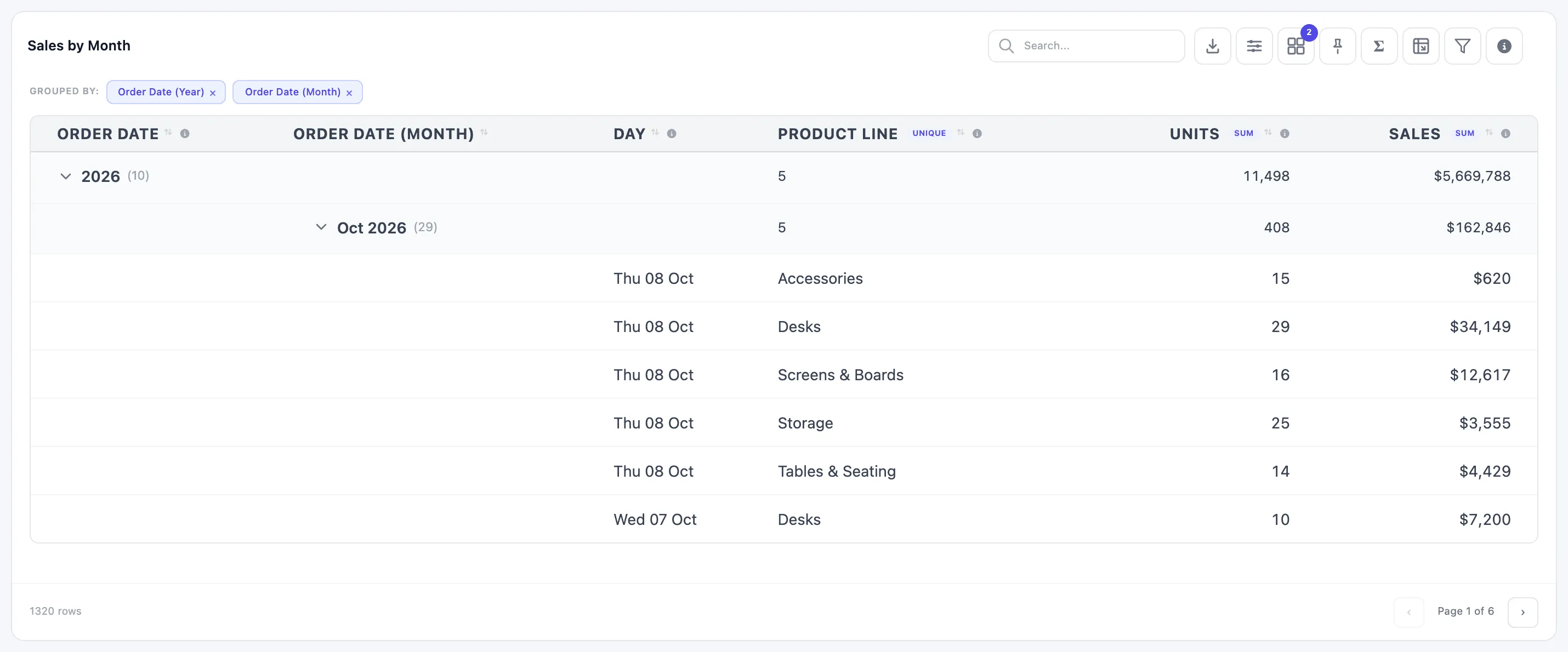The image size is (1568, 652).
Task: Click the pivot table icon
Action: [x=1421, y=46]
